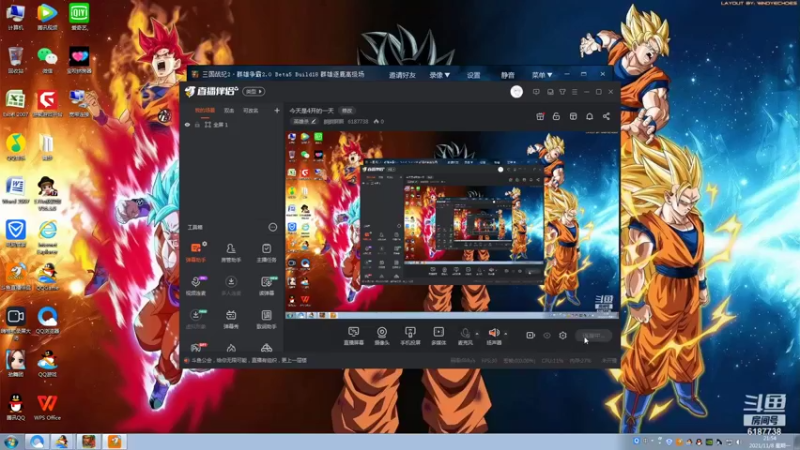The image size is (800, 450).
Task: Open the 弹幕秀 tool icon
Action: click(x=231, y=319)
